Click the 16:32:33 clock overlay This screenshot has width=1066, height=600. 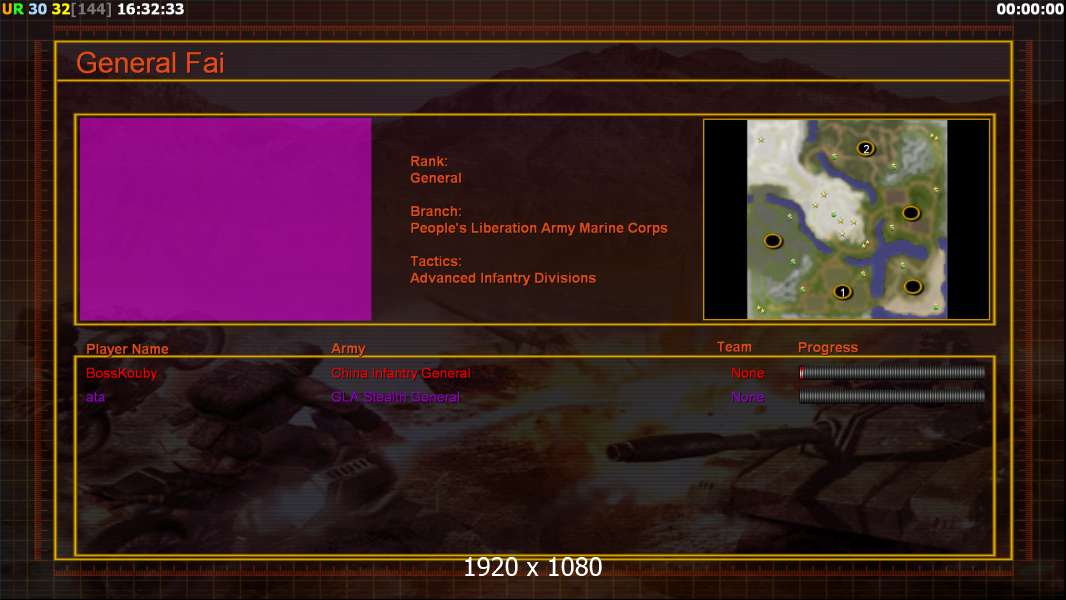[x=150, y=10]
